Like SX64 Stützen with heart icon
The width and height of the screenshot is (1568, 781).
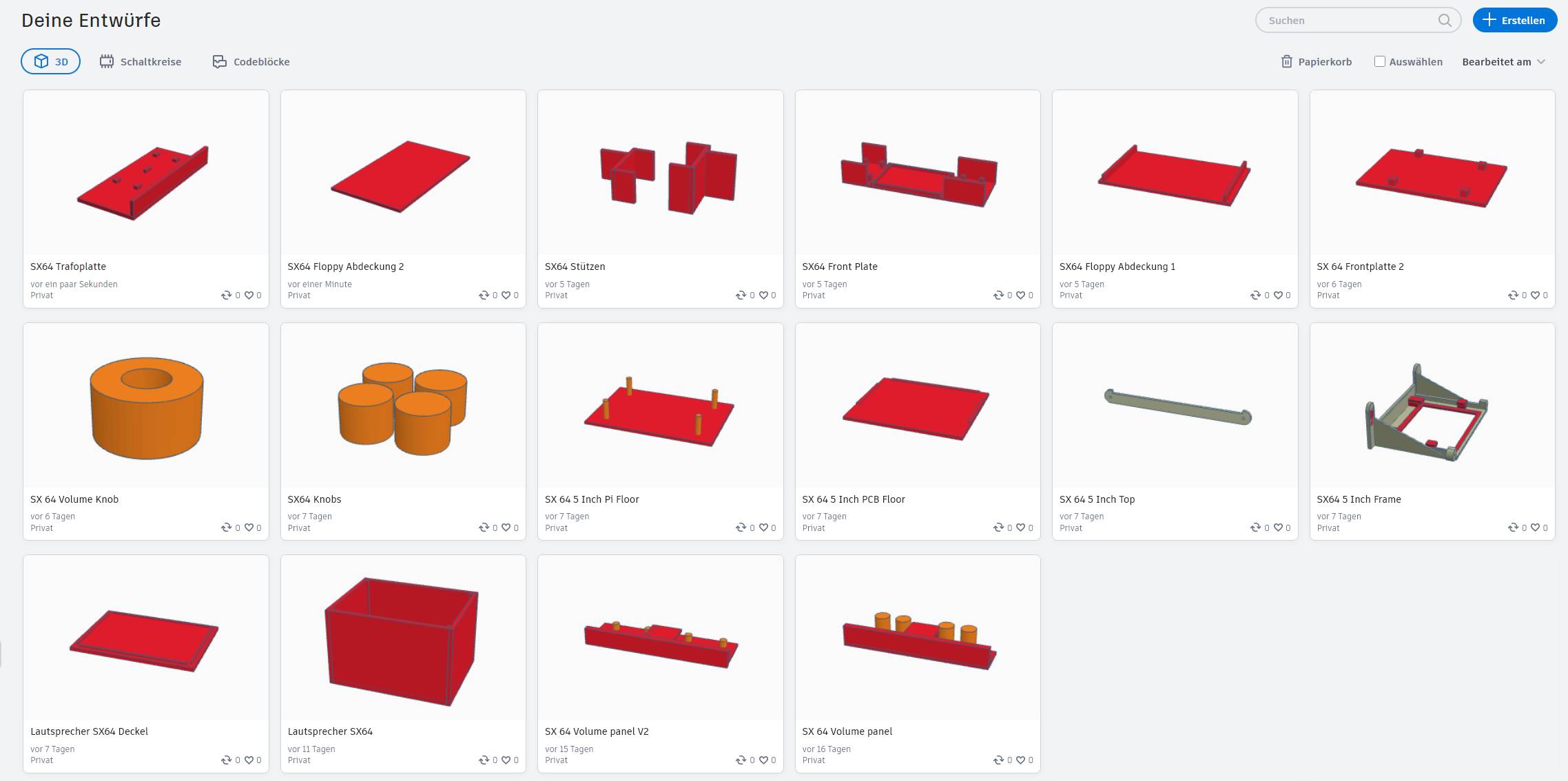(763, 295)
